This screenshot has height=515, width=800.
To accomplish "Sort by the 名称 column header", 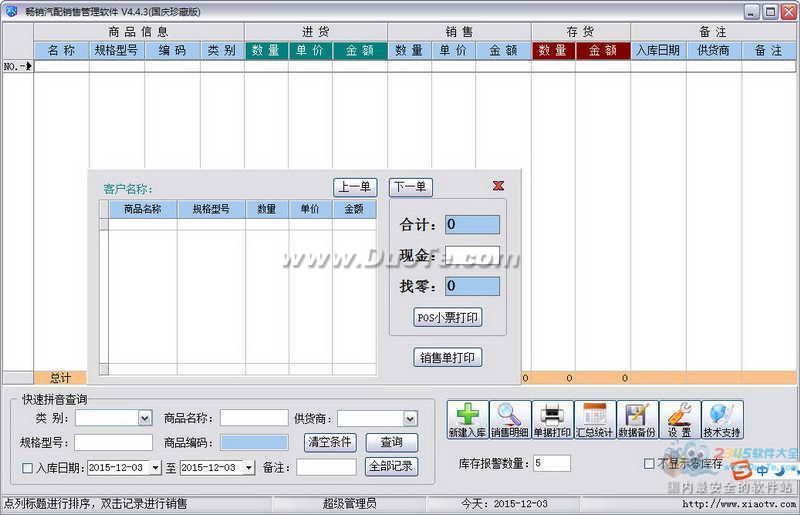I will tap(61, 50).
